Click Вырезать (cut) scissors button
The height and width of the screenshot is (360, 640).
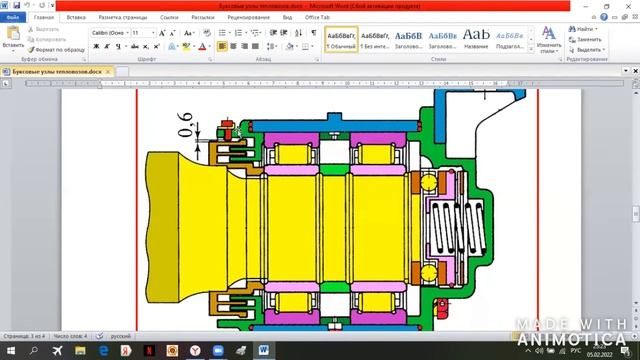tap(43, 29)
